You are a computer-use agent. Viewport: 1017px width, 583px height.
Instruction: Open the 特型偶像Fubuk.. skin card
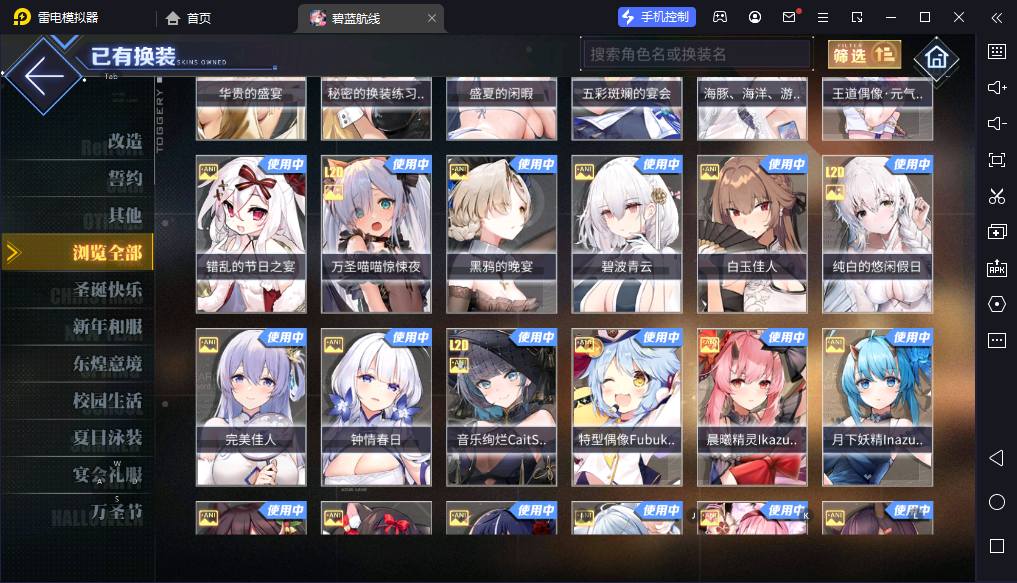tap(627, 407)
